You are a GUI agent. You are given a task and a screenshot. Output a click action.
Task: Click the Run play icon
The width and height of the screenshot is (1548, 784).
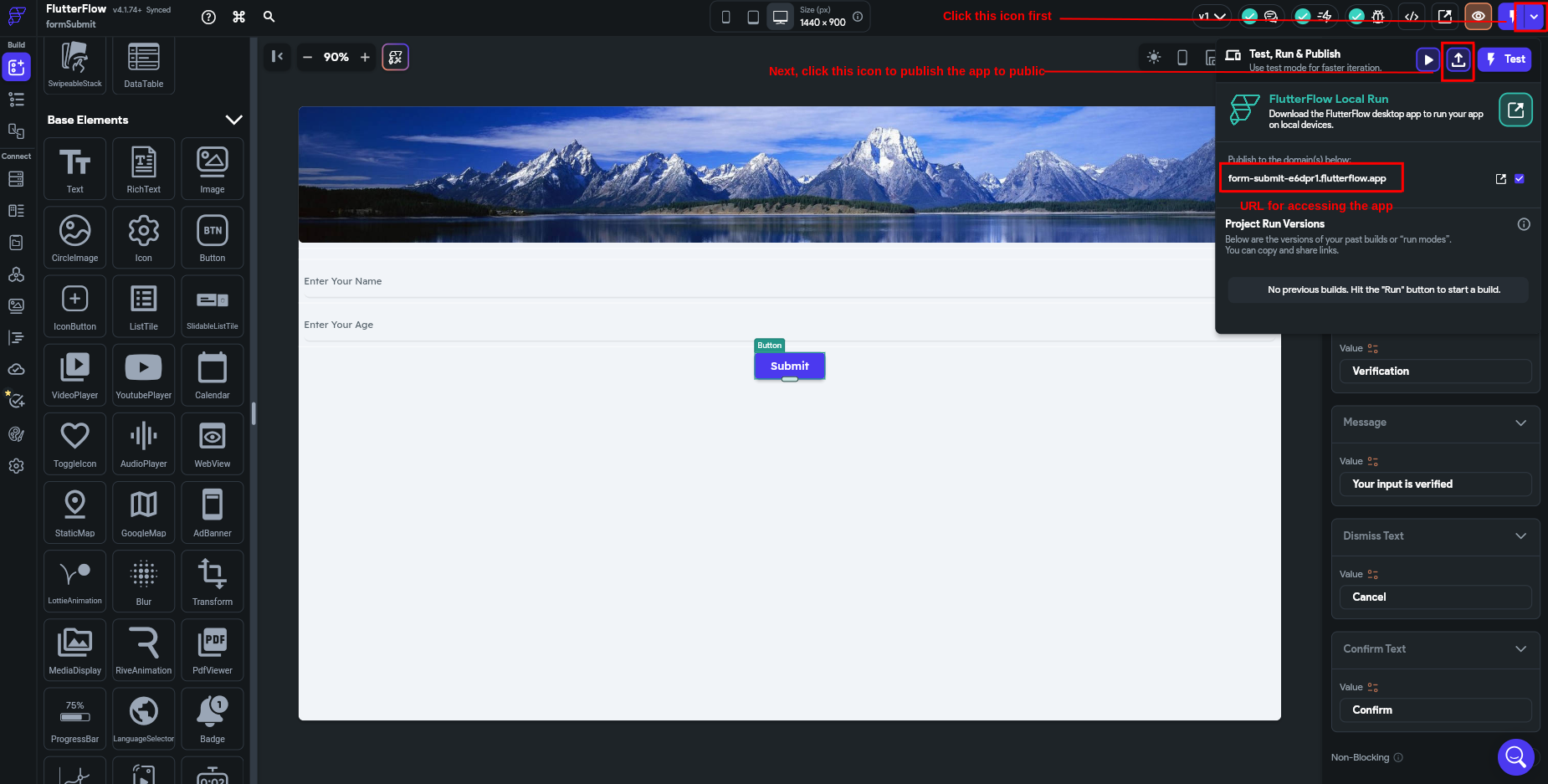pyautogui.click(x=1428, y=59)
